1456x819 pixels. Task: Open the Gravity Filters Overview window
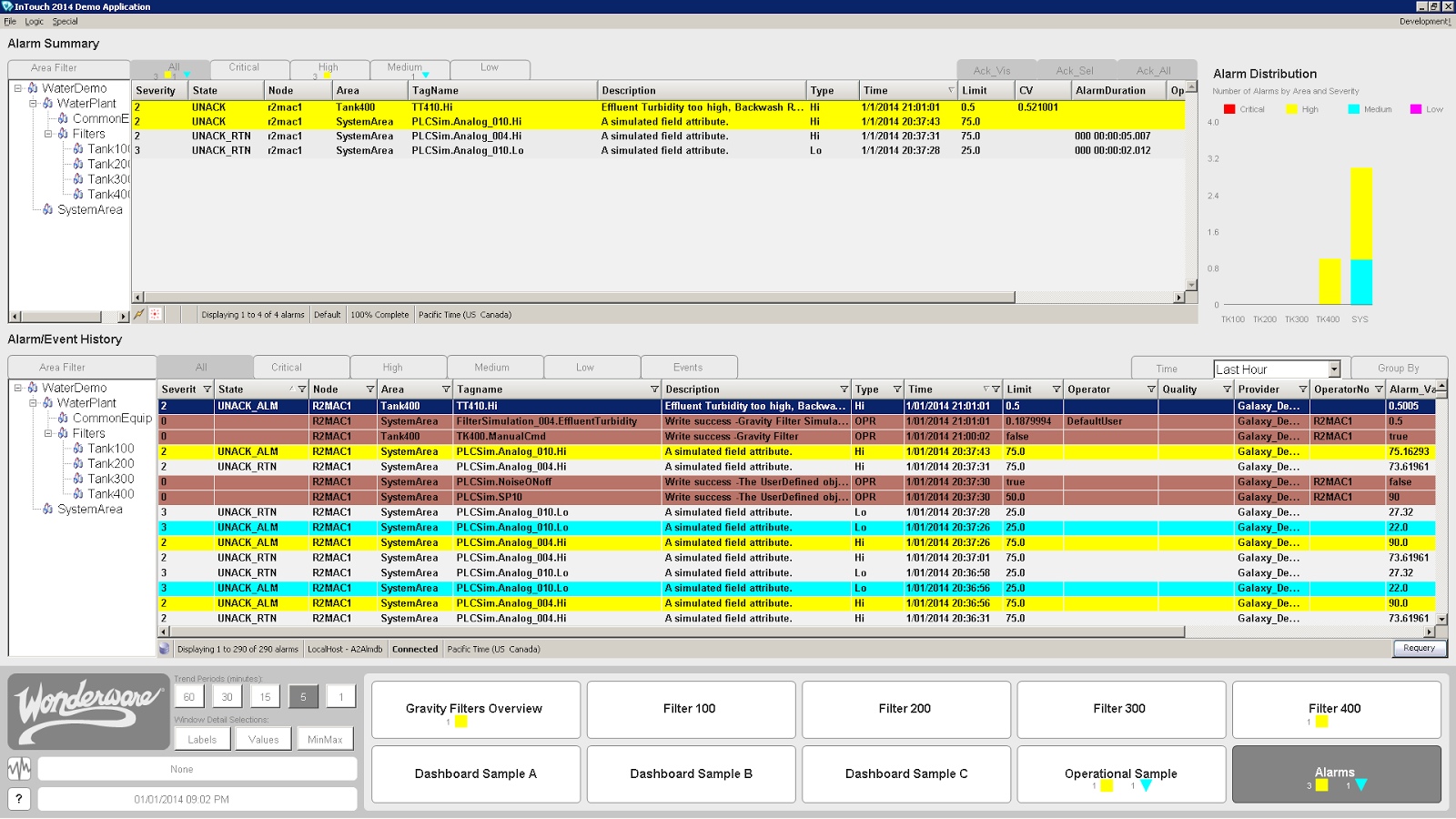click(x=474, y=709)
